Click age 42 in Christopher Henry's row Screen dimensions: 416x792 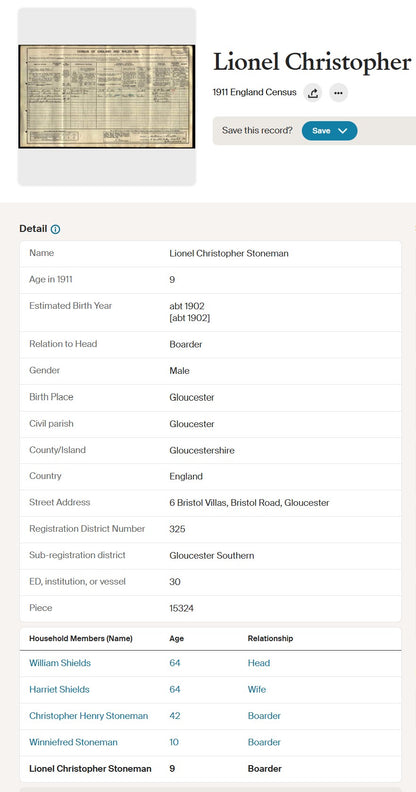(175, 716)
